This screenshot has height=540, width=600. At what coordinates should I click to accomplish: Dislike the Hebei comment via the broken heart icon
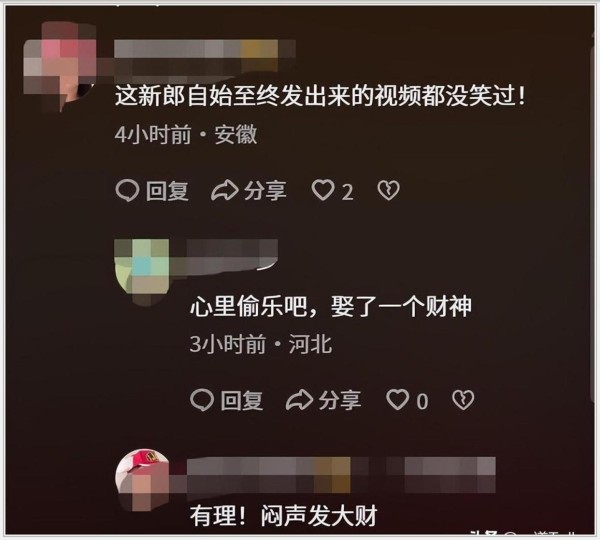(463, 400)
